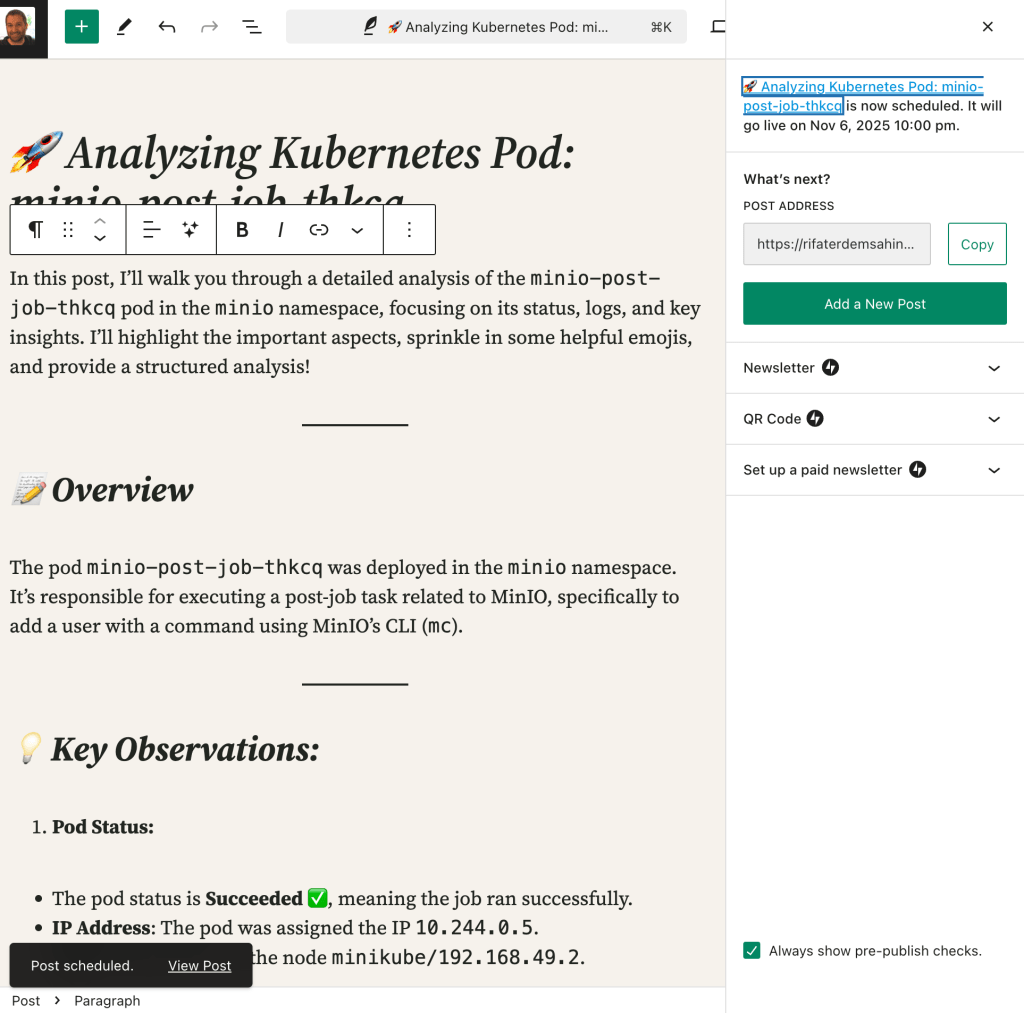Image resolution: width=1024 pixels, height=1013 pixels.
Task: Open more formatting options dropdown arrow
Action: click(x=357, y=230)
